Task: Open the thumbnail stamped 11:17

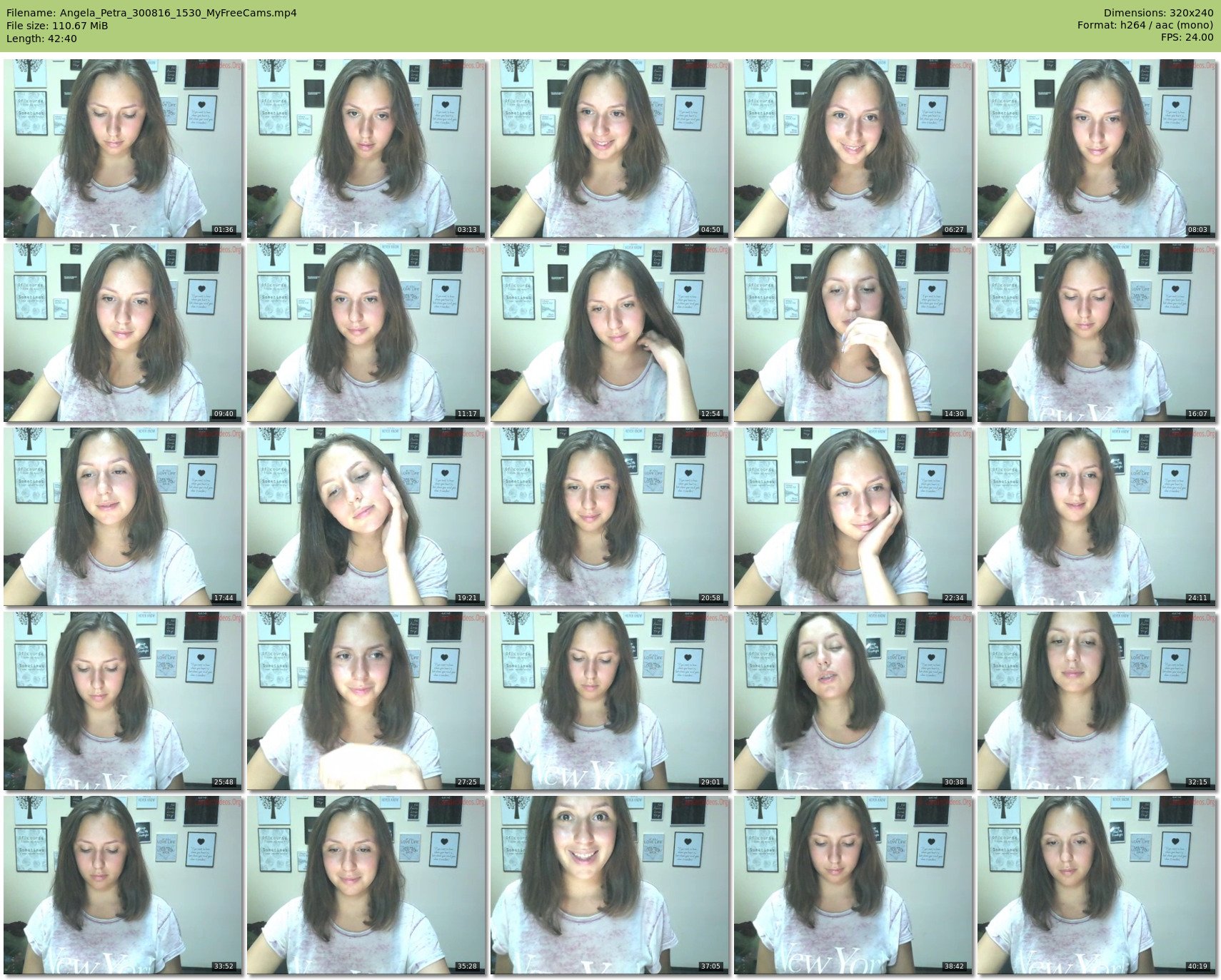Action: tap(366, 333)
